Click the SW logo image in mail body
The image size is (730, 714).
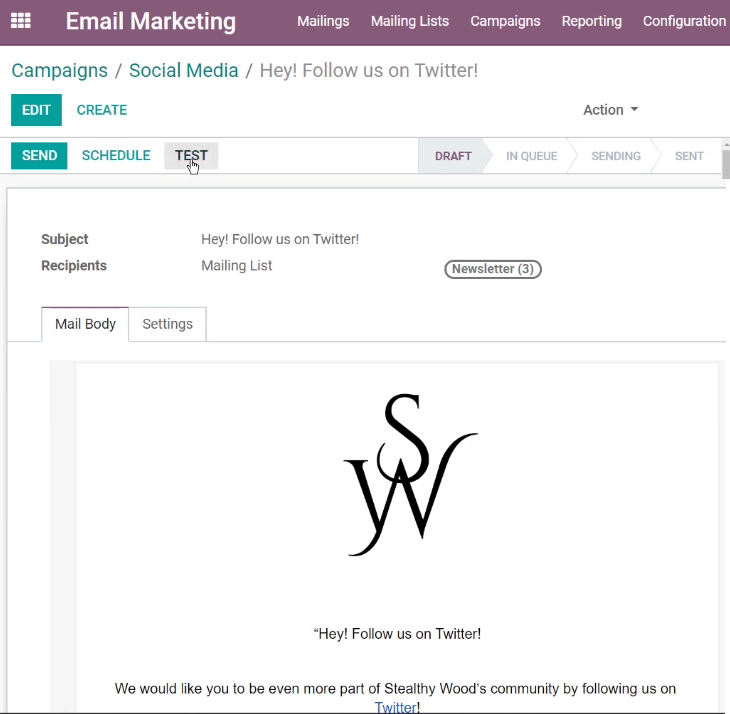click(x=410, y=475)
